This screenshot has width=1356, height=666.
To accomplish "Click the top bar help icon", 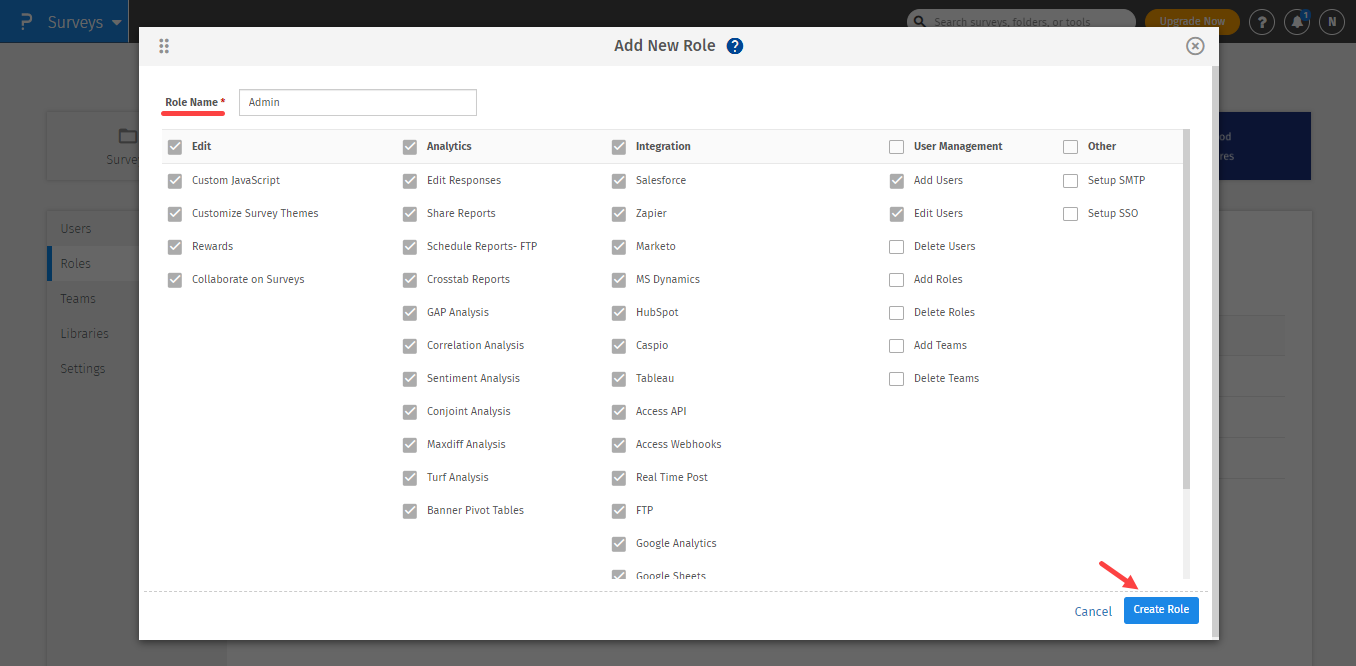I will pyautogui.click(x=1262, y=21).
